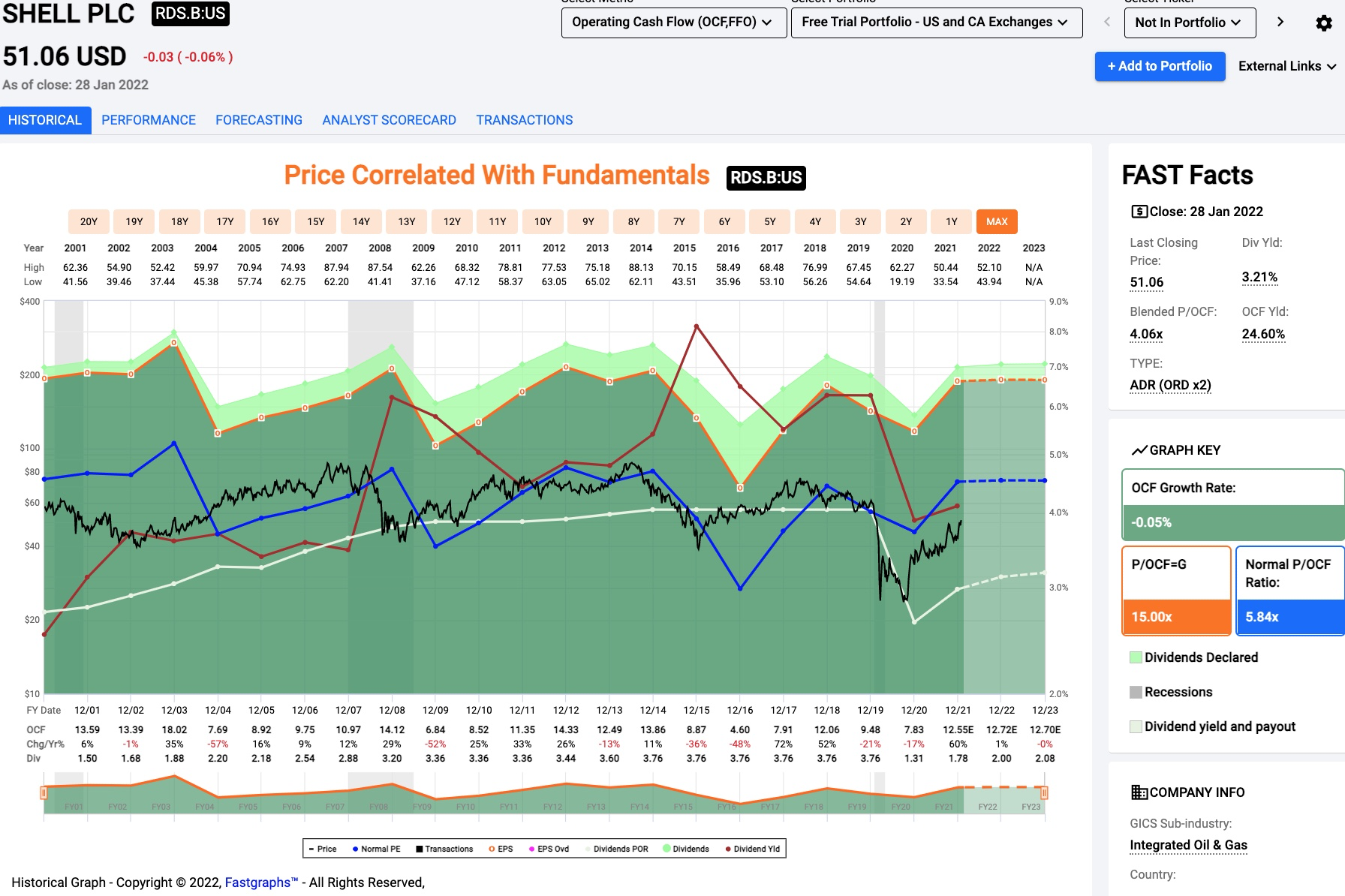Select the 20Y time range
The image size is (1345, 896).
click(89, 221)
